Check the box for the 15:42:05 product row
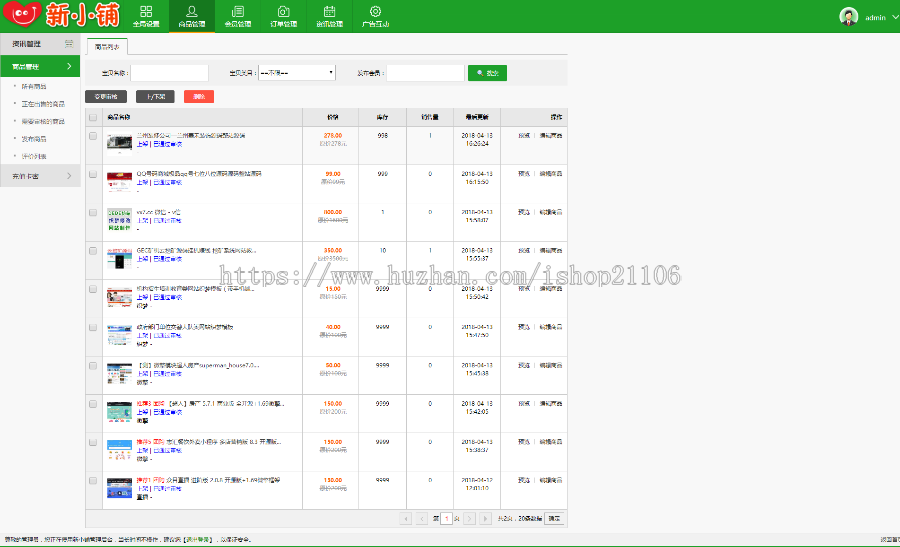This screenshot has width=900, height=547. point(93,404)
